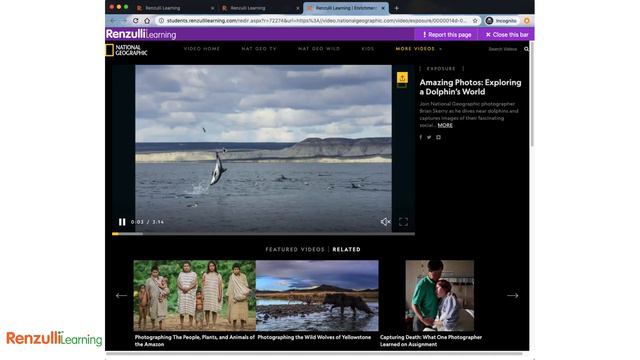
Task: Click the browser address bar URL
Action: pyautogui.click(x=316, y=20)
